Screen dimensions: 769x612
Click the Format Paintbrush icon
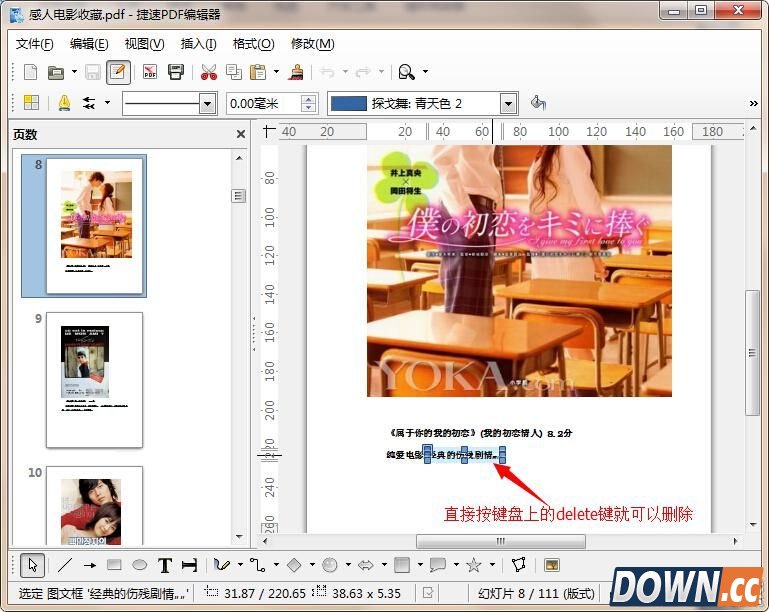pos(296,72)
